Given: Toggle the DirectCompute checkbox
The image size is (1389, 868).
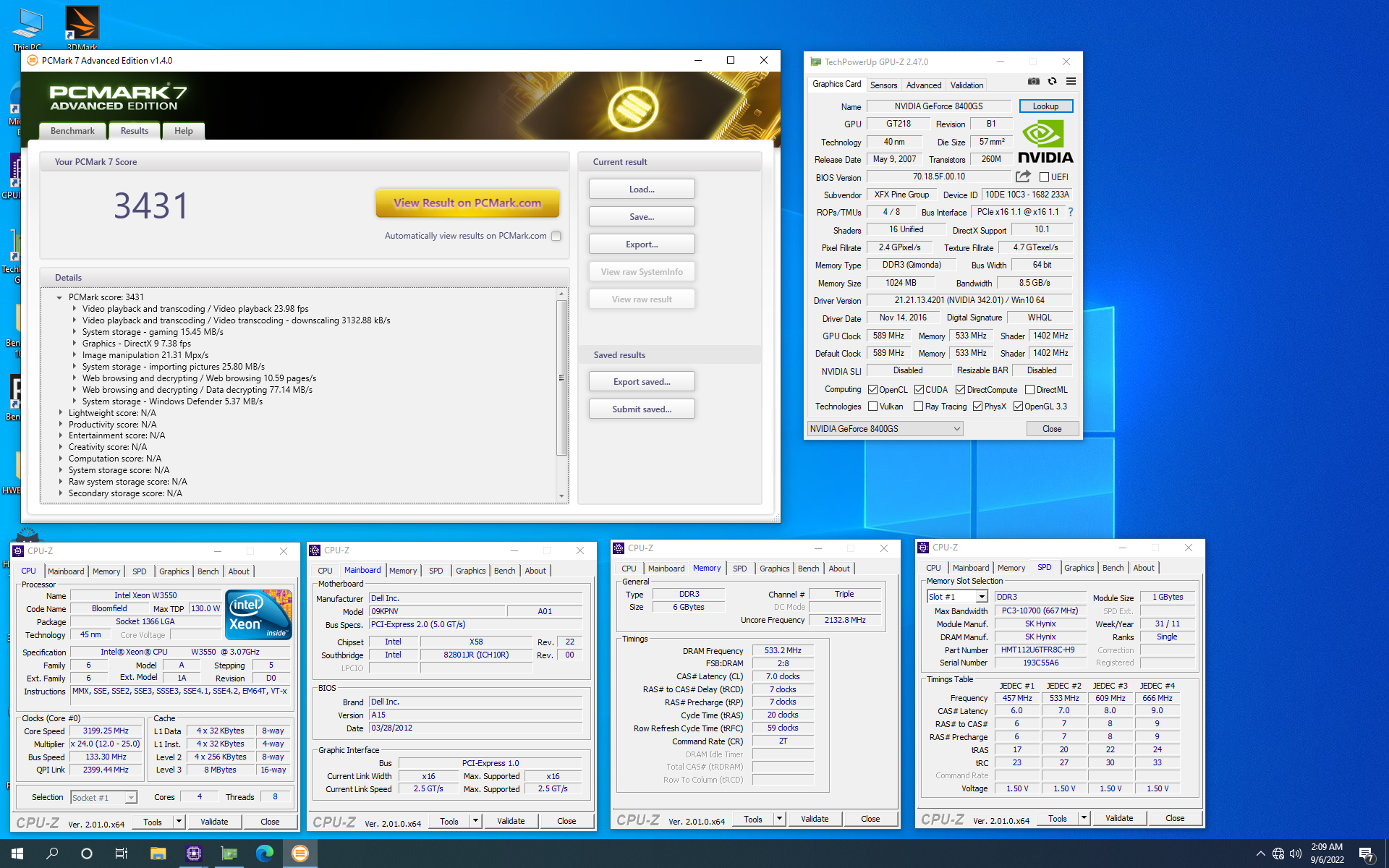Looking at the screenshot, I should (960, 389).
